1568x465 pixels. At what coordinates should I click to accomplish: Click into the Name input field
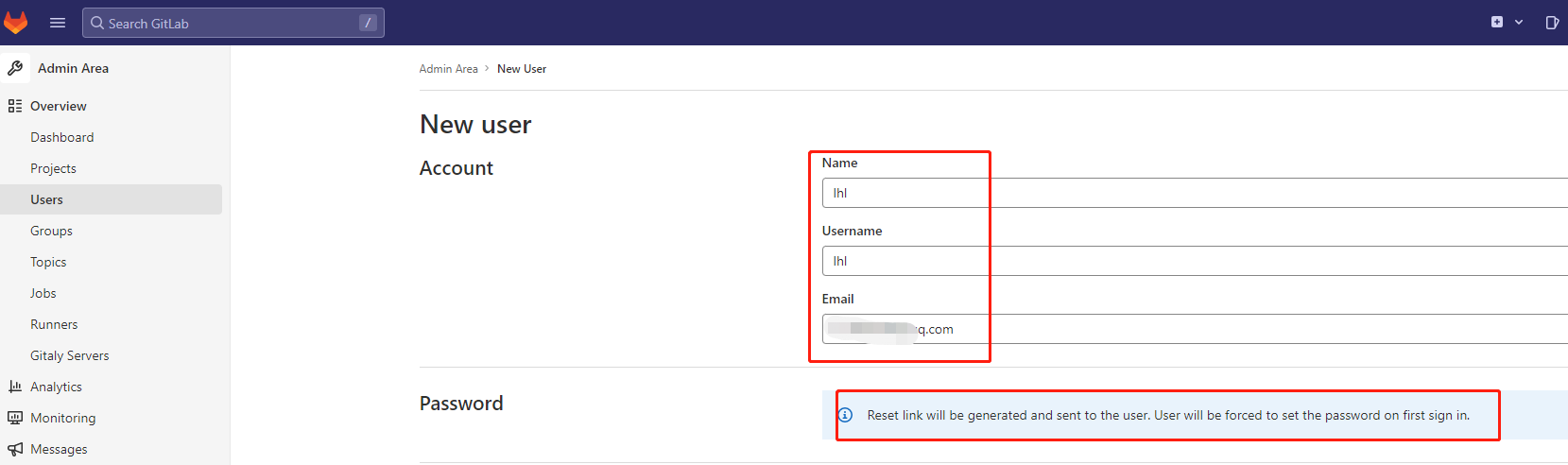(x=1195, y=193)
